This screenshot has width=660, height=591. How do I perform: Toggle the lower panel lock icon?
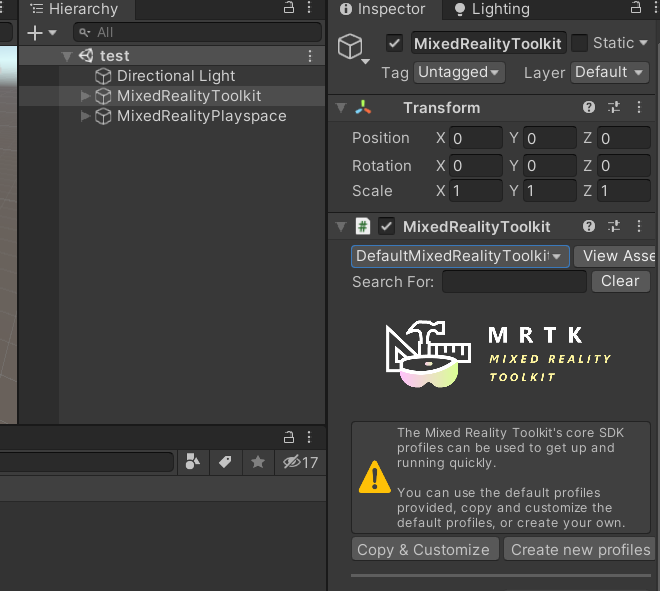[x=289, y=437]
